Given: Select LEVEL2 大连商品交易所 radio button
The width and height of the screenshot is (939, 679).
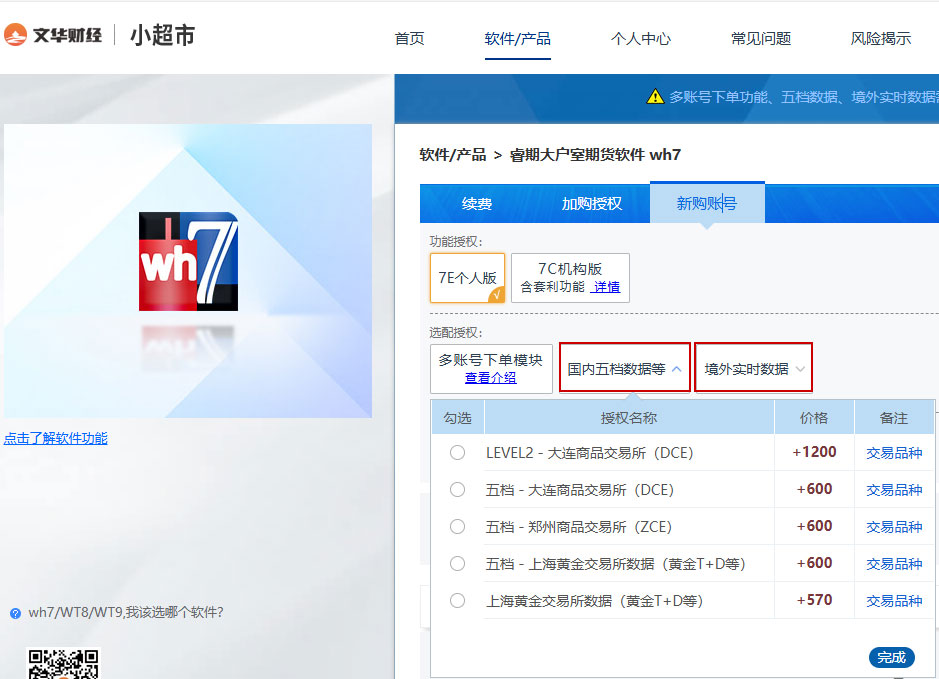Looking at the screenshot, I should 457,453.
